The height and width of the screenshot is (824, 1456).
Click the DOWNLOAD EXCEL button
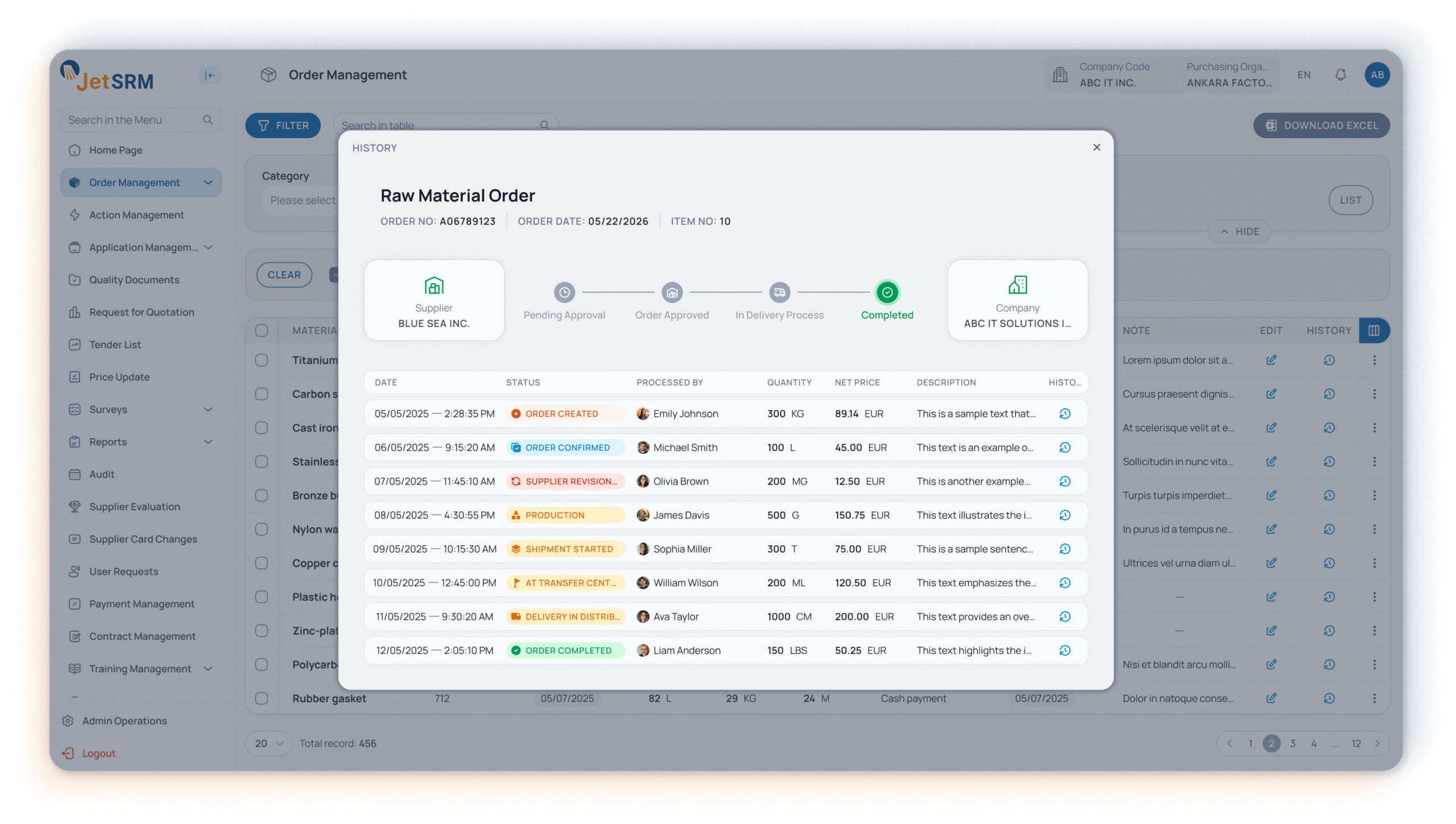pos(1321,126)
